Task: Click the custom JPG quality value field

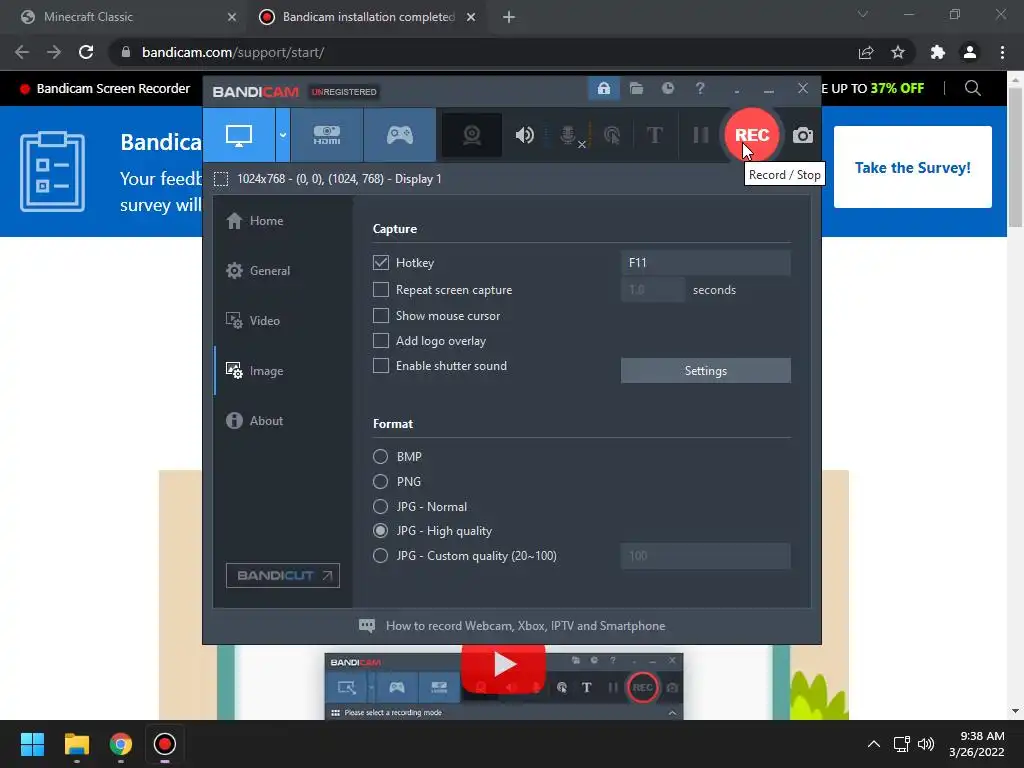Action: (705, 556)
